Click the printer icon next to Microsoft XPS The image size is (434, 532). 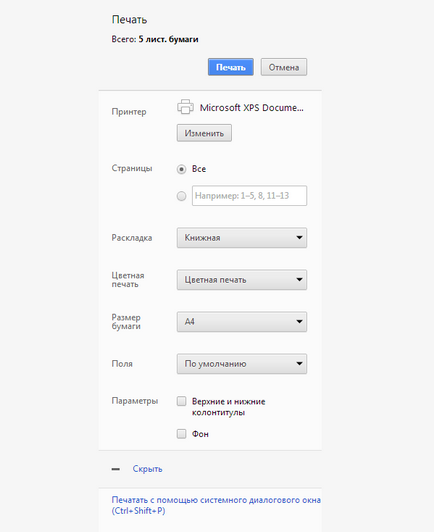click(x=185, y=107)
